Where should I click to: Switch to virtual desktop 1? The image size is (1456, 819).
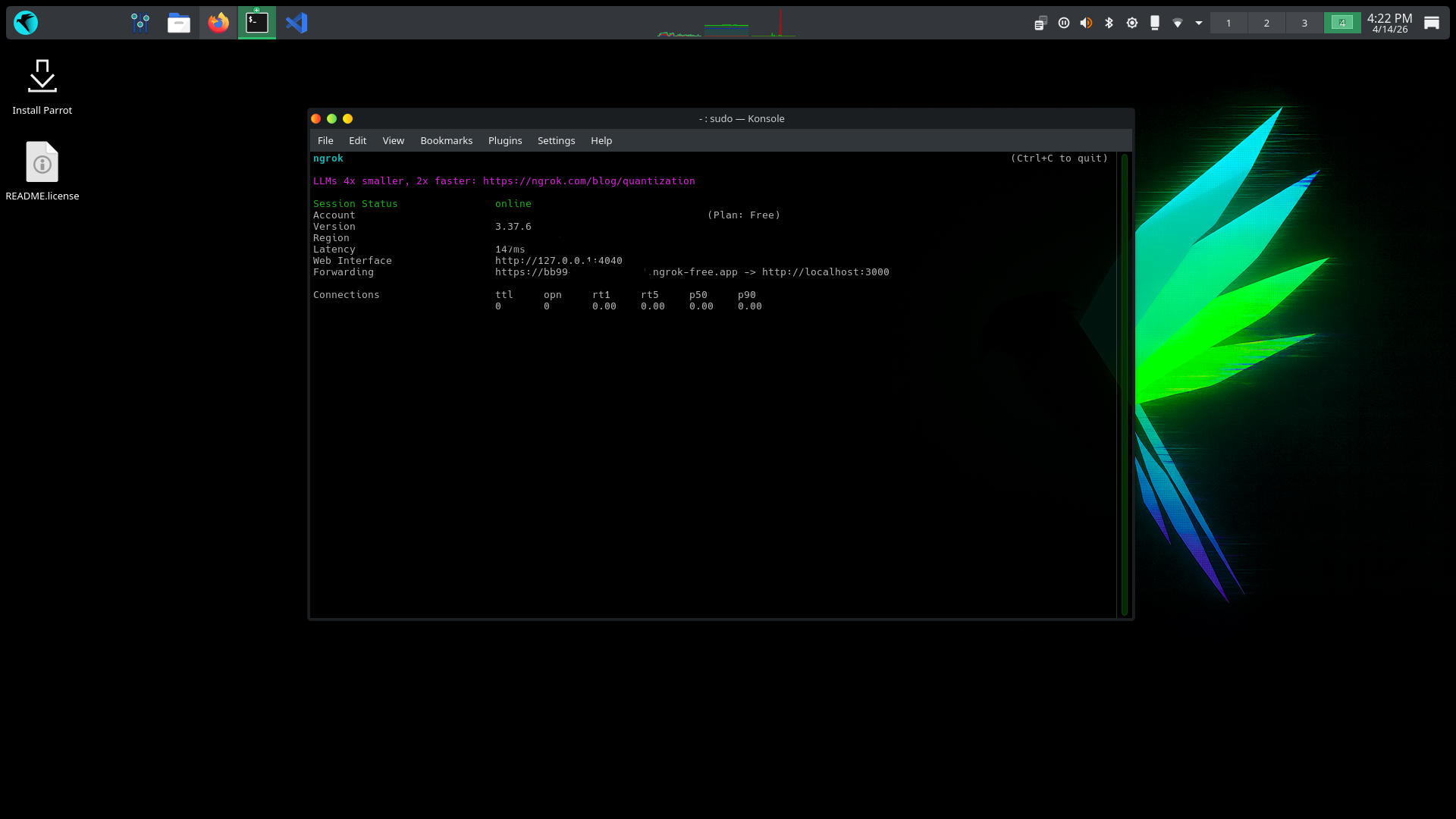pyautogui.click(x=1228, y=23)
